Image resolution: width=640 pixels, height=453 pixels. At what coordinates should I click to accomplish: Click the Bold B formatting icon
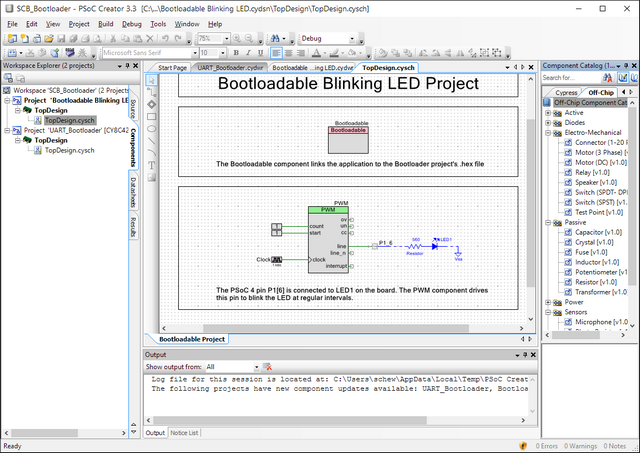tap(236, 53)
